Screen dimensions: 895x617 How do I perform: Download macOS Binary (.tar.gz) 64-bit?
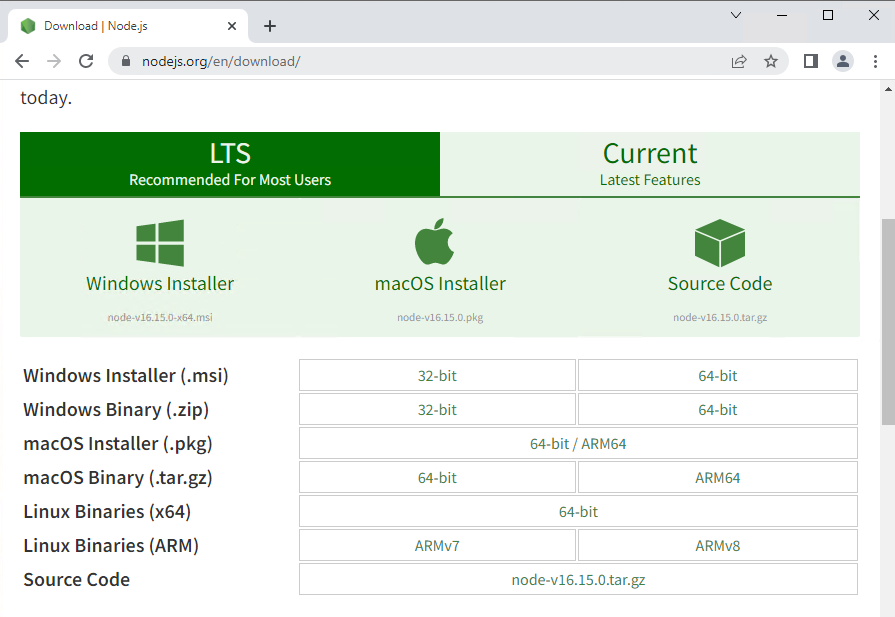(437, 477)
